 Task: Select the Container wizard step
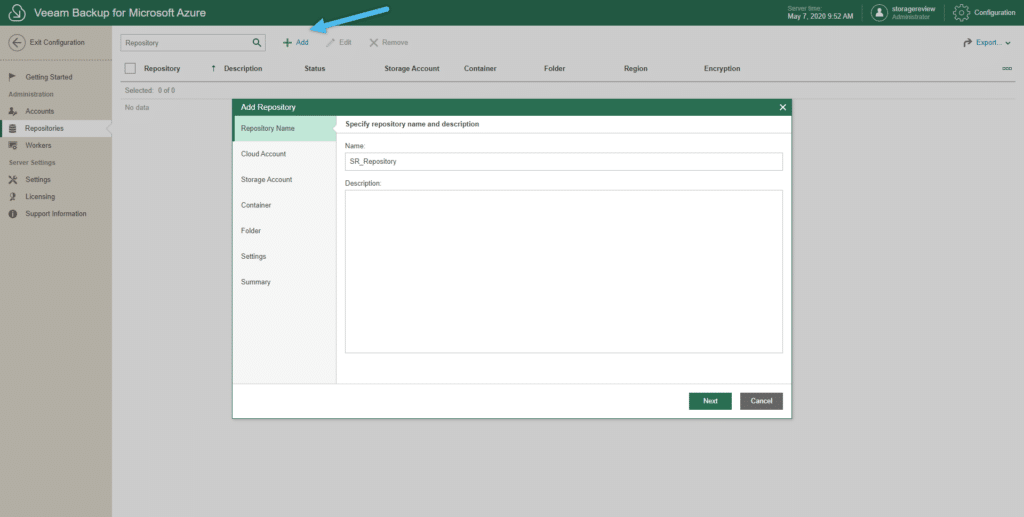coord(285,205)
